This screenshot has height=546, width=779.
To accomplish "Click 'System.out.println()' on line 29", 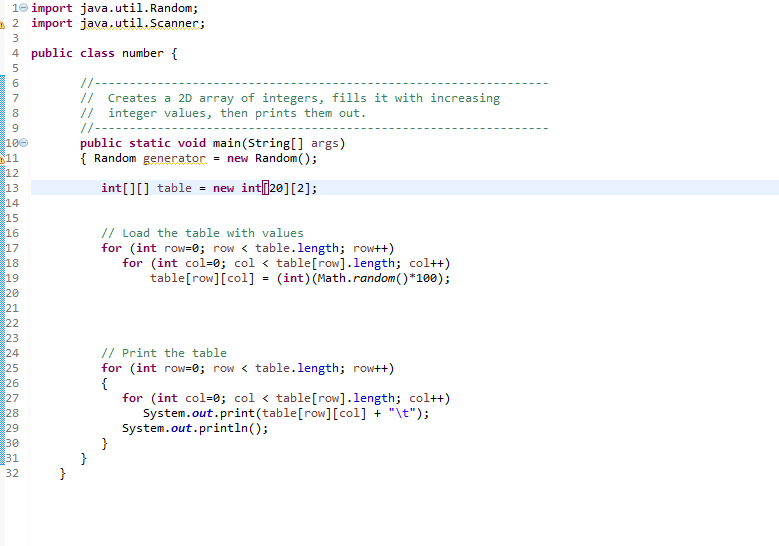I will [191, 428].
